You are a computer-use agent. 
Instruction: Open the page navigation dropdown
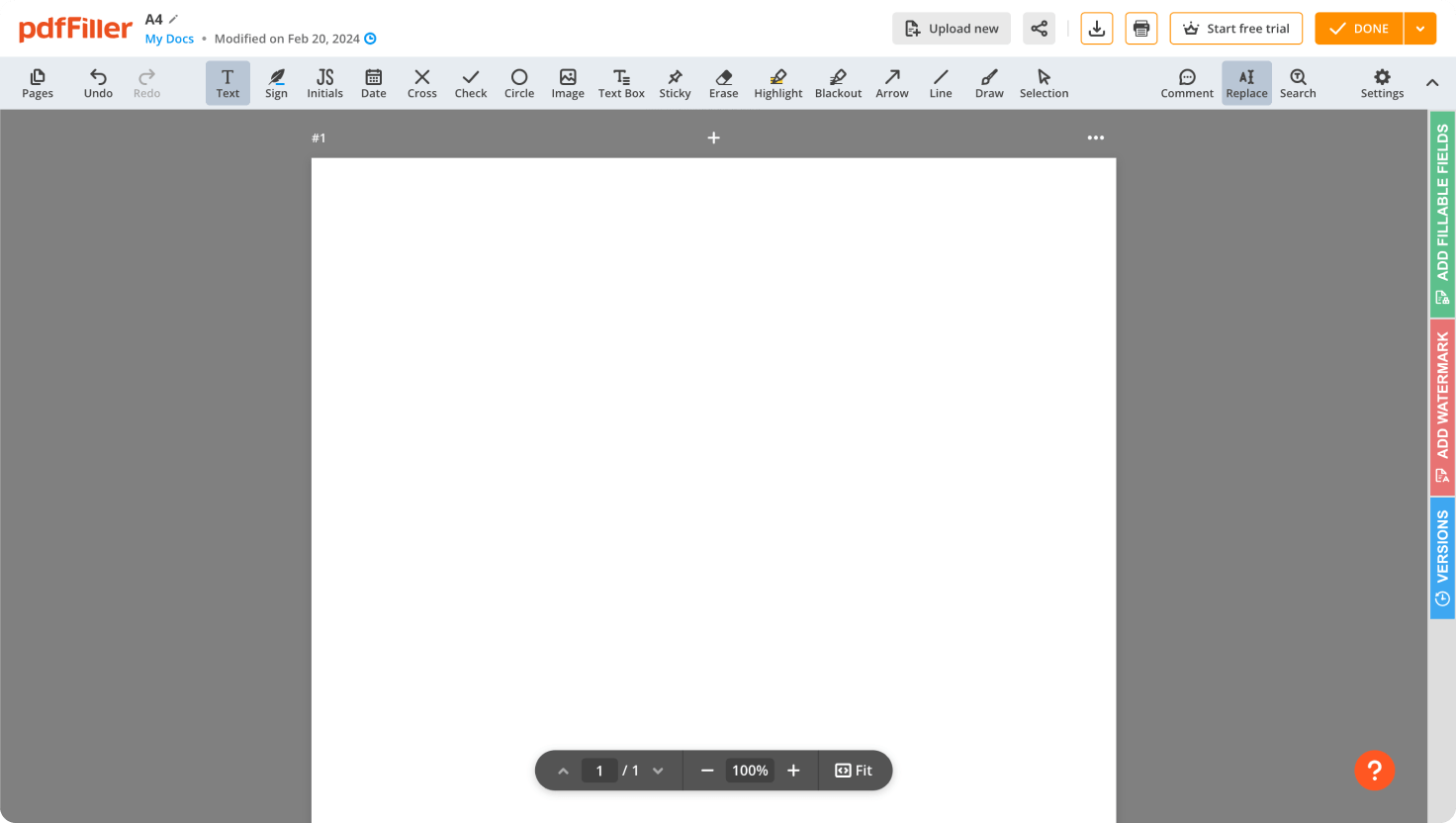click(x=658, y=771)
